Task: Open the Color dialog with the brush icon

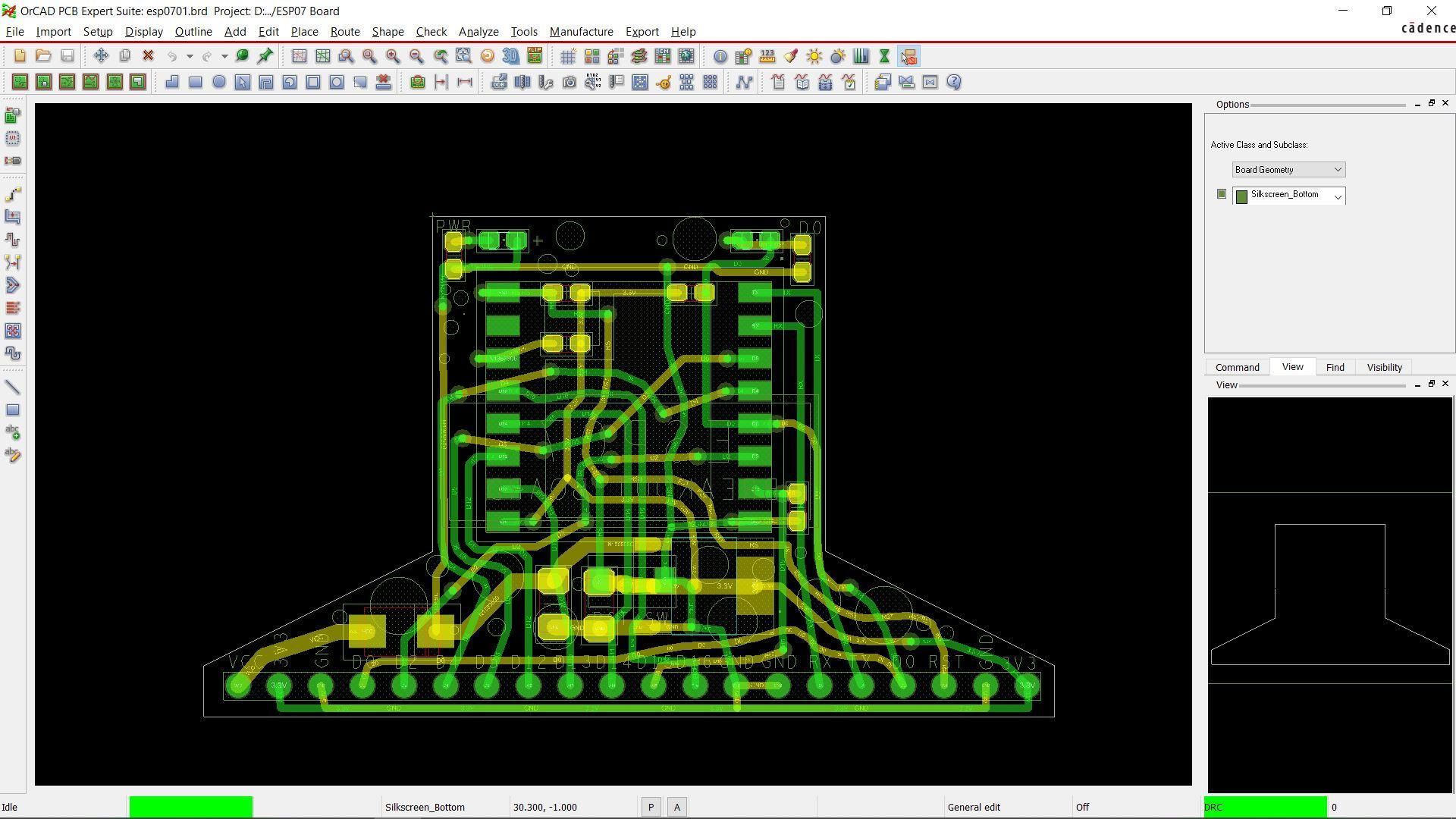Action: 790,56
